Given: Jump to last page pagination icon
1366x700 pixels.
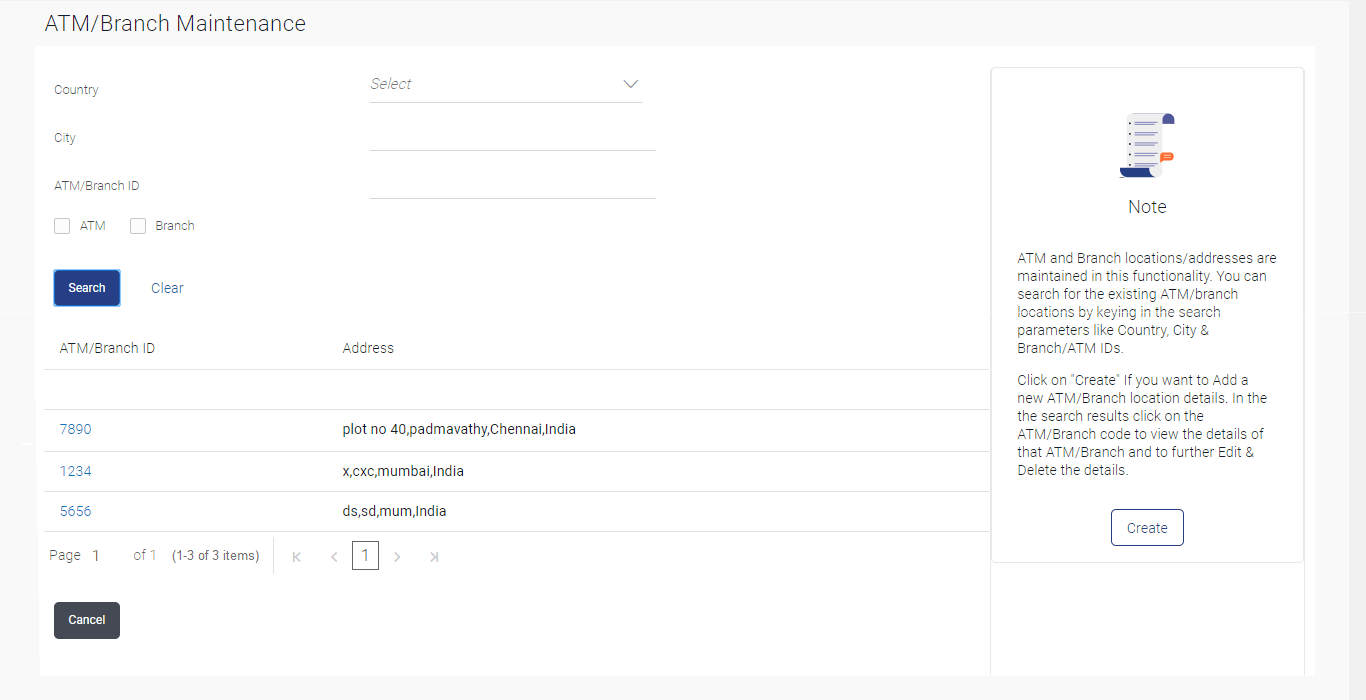Looking at the screenshot, I should [434, 557].
